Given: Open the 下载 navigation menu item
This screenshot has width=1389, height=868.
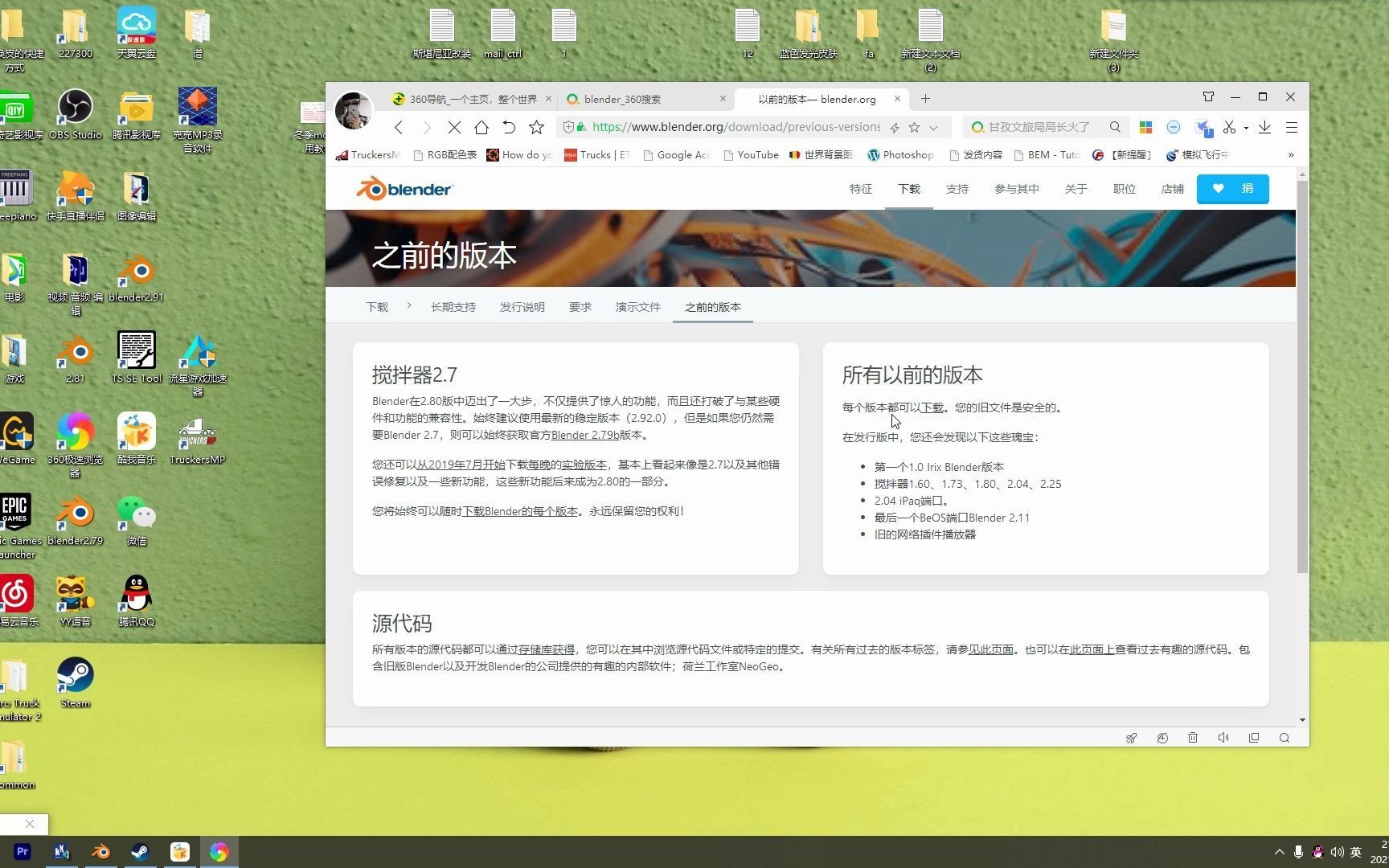Looking at the screenshot, I should click(x=909, y=189).
